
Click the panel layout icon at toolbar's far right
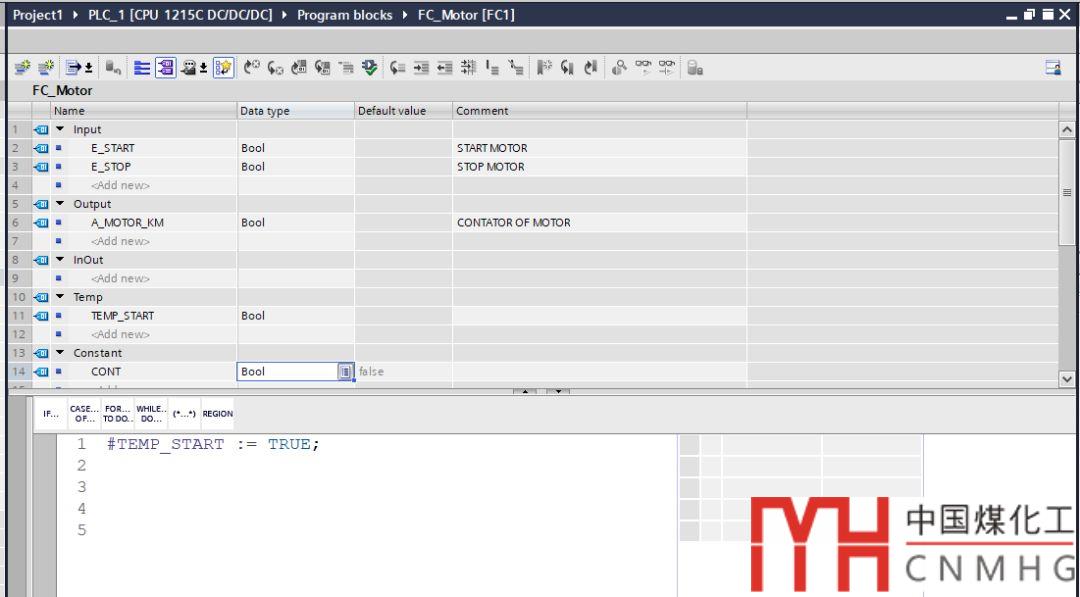point(1052,67)
